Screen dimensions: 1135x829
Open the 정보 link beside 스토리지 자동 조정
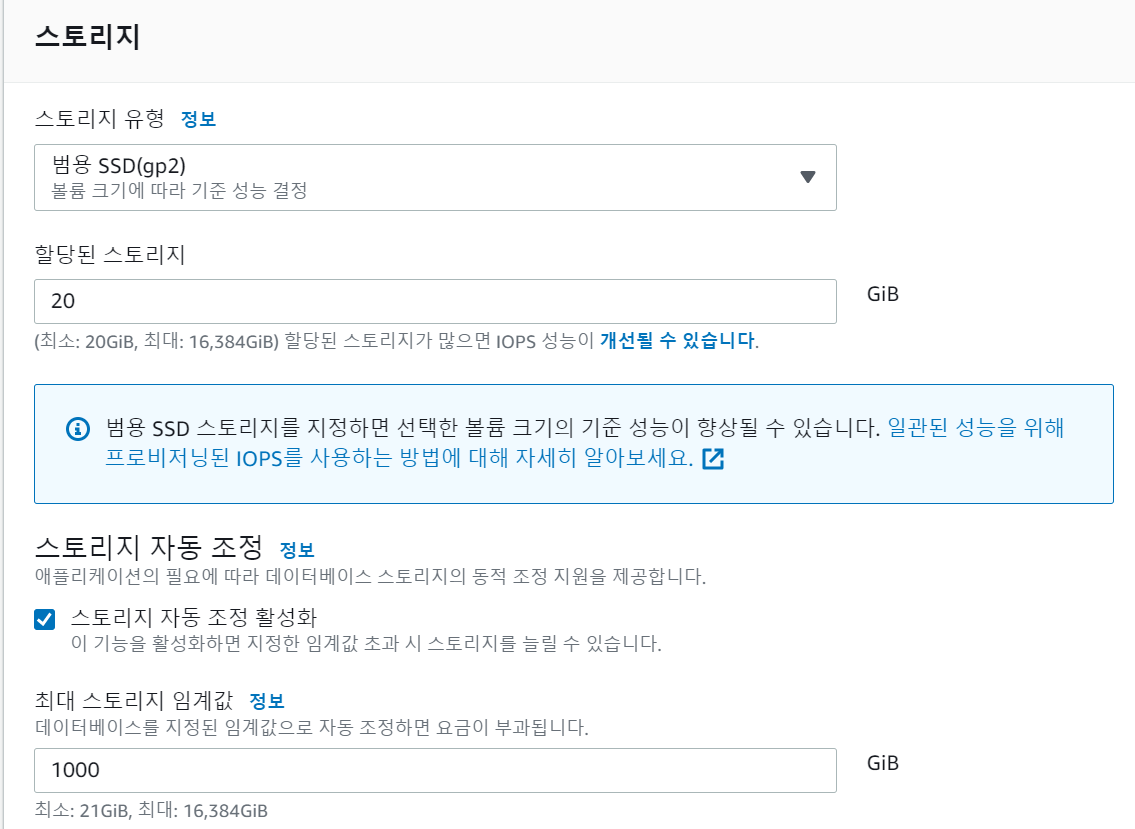tap(297, 549)
